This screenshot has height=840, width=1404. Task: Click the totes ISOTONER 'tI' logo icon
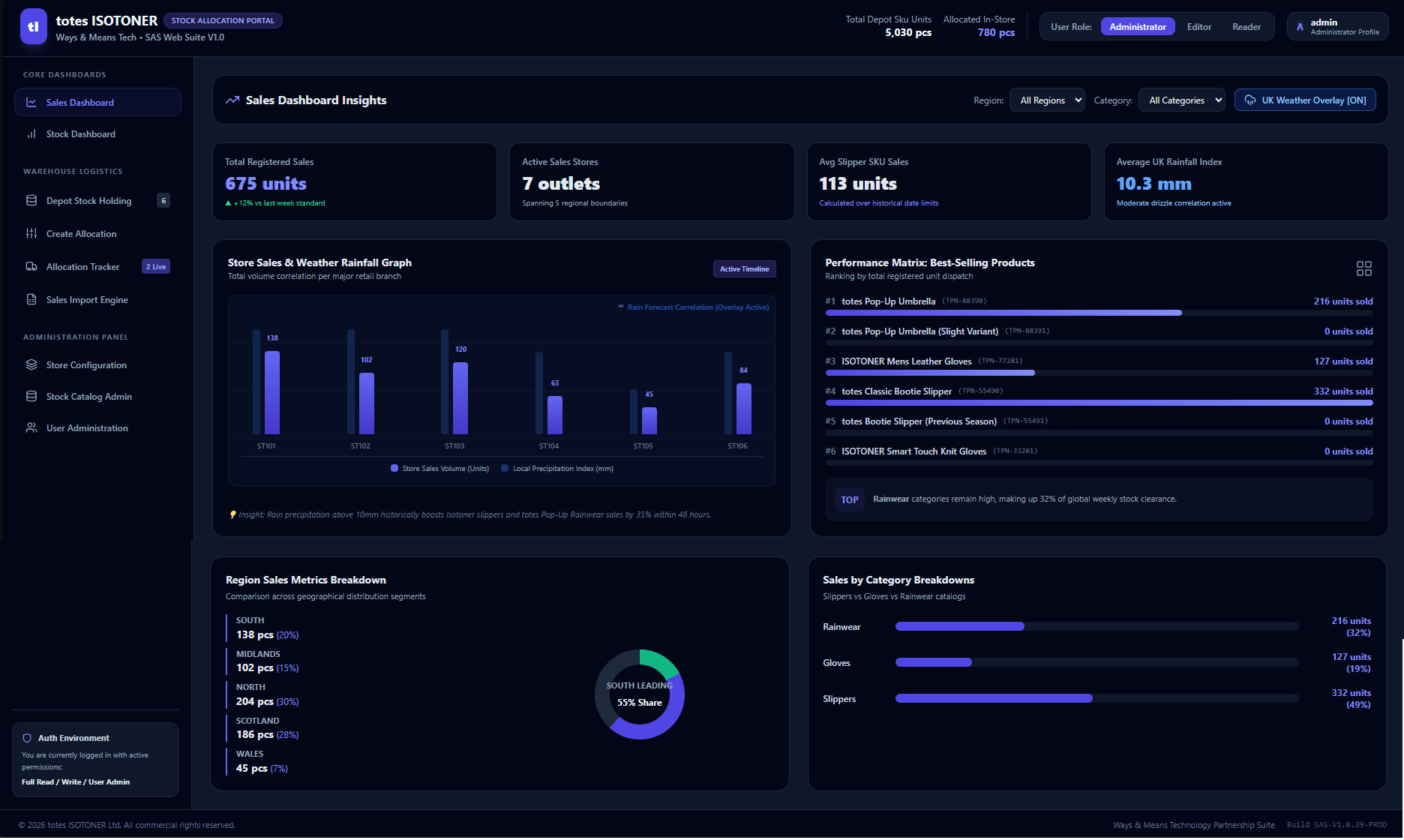[x=34, y=27]
